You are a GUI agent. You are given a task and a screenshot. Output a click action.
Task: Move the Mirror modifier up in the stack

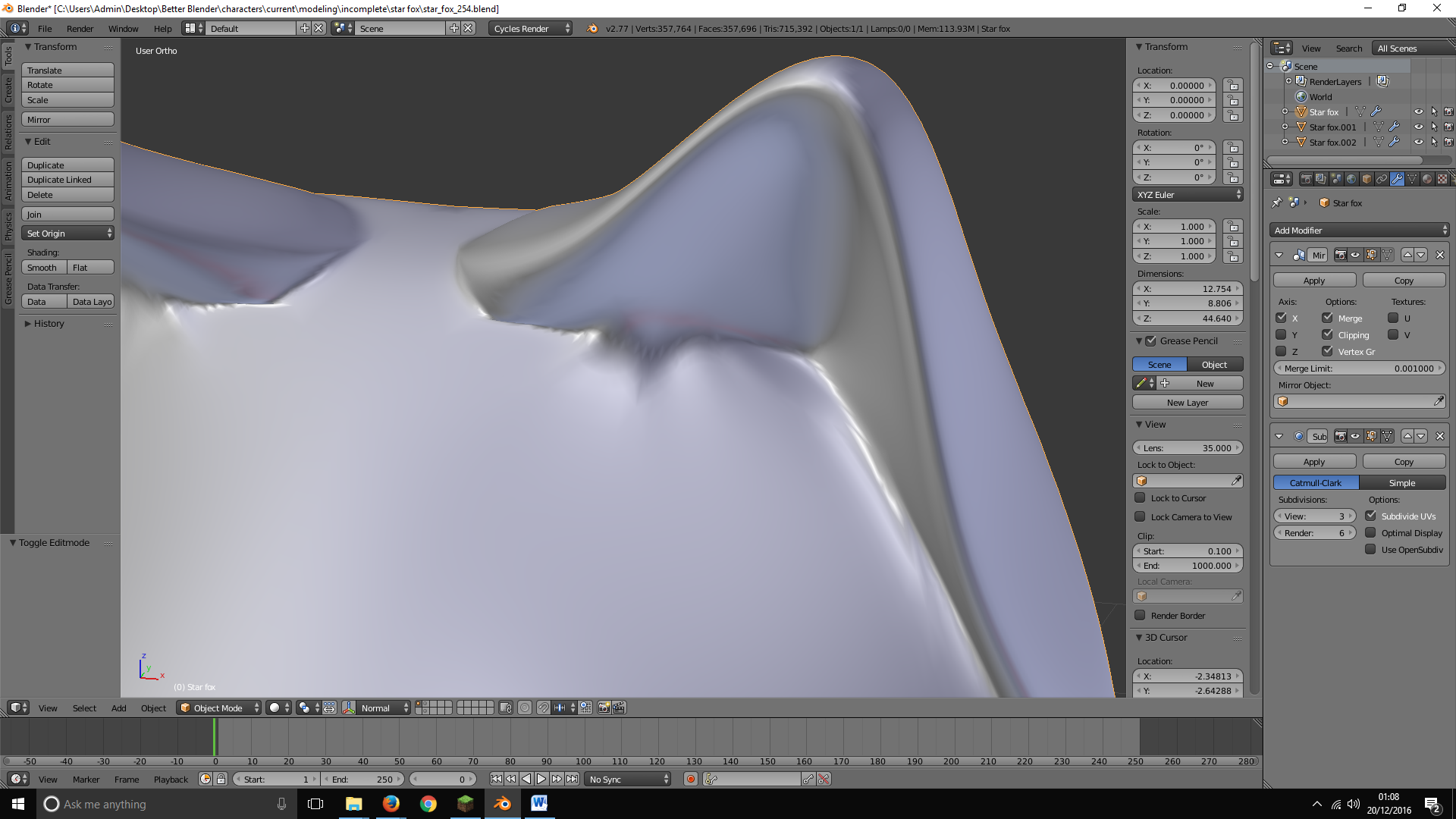click(1407, 255)
